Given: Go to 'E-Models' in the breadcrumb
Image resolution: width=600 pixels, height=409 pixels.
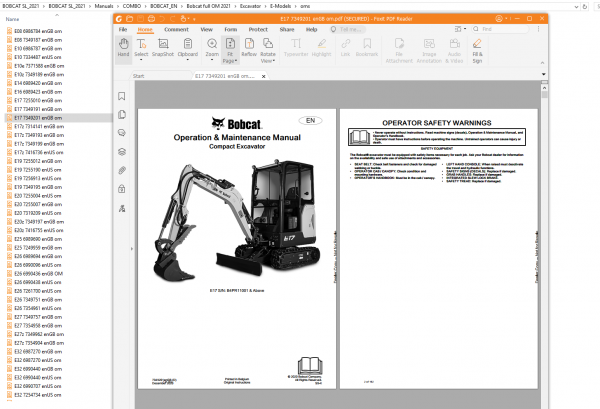Looking at the screenshot, I should (280, 6).
